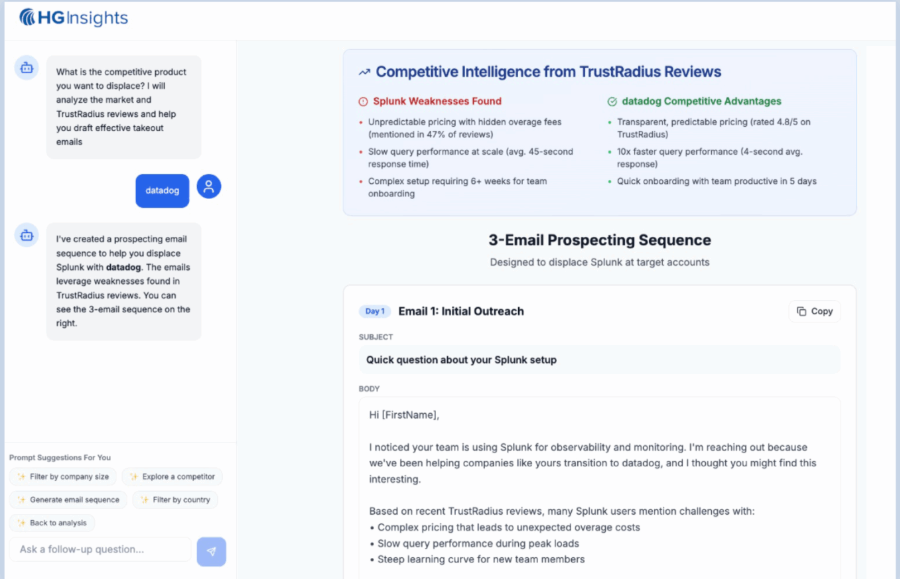Click the trend arrow icon by Competitive Intelligence

(364, 72)
